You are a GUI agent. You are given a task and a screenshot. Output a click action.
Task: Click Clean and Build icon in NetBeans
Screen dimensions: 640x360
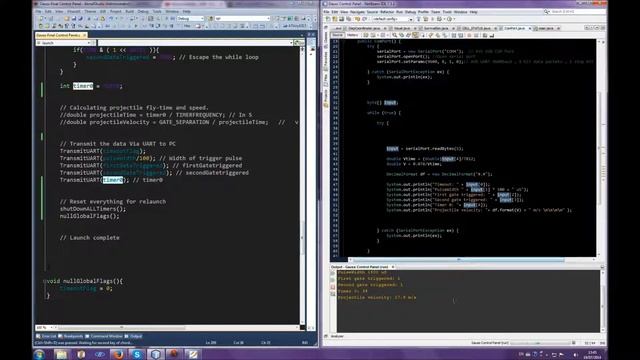point(426,19)
